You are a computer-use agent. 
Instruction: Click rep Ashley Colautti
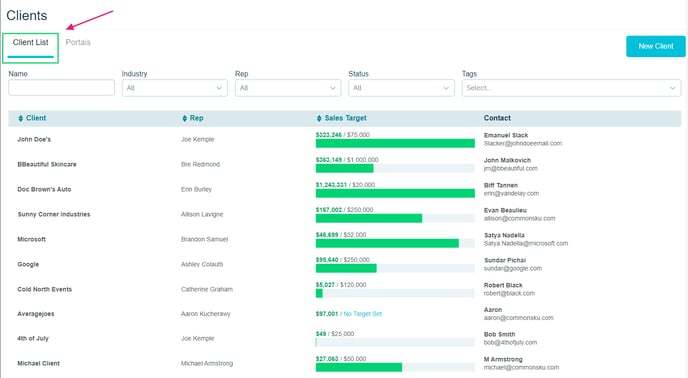pyautogui.click(x=202, y=264)
